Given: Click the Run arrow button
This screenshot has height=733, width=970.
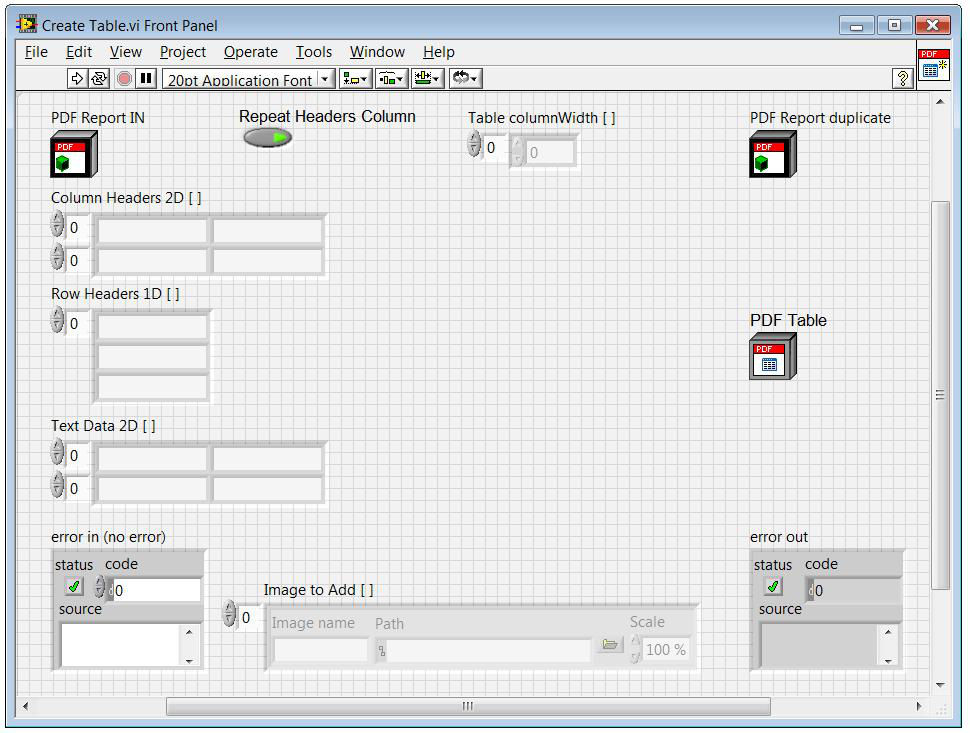Looking at the screenshot, I should click(x=78, y=79).
